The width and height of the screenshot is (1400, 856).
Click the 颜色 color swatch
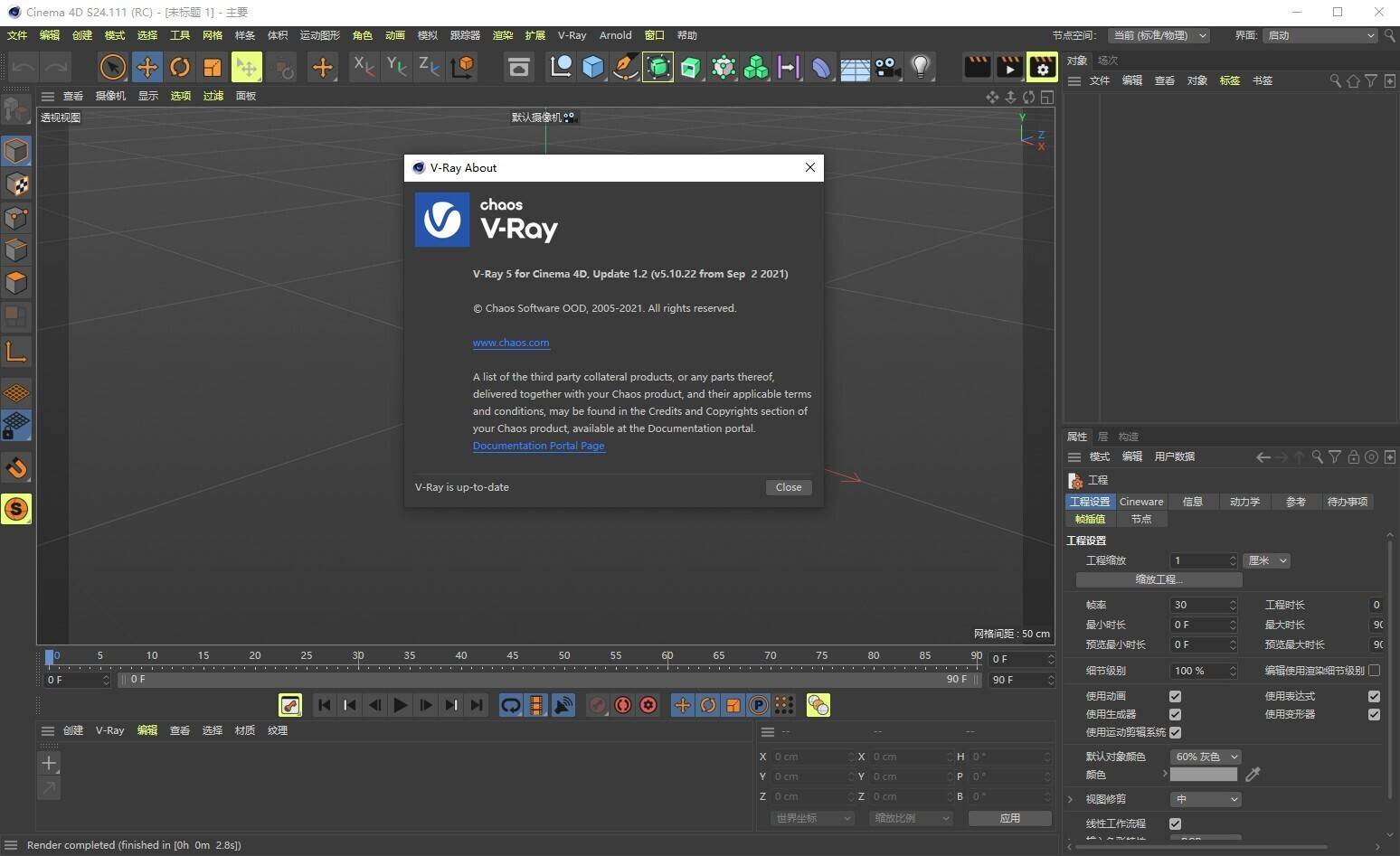click(x=1203, y=775)
